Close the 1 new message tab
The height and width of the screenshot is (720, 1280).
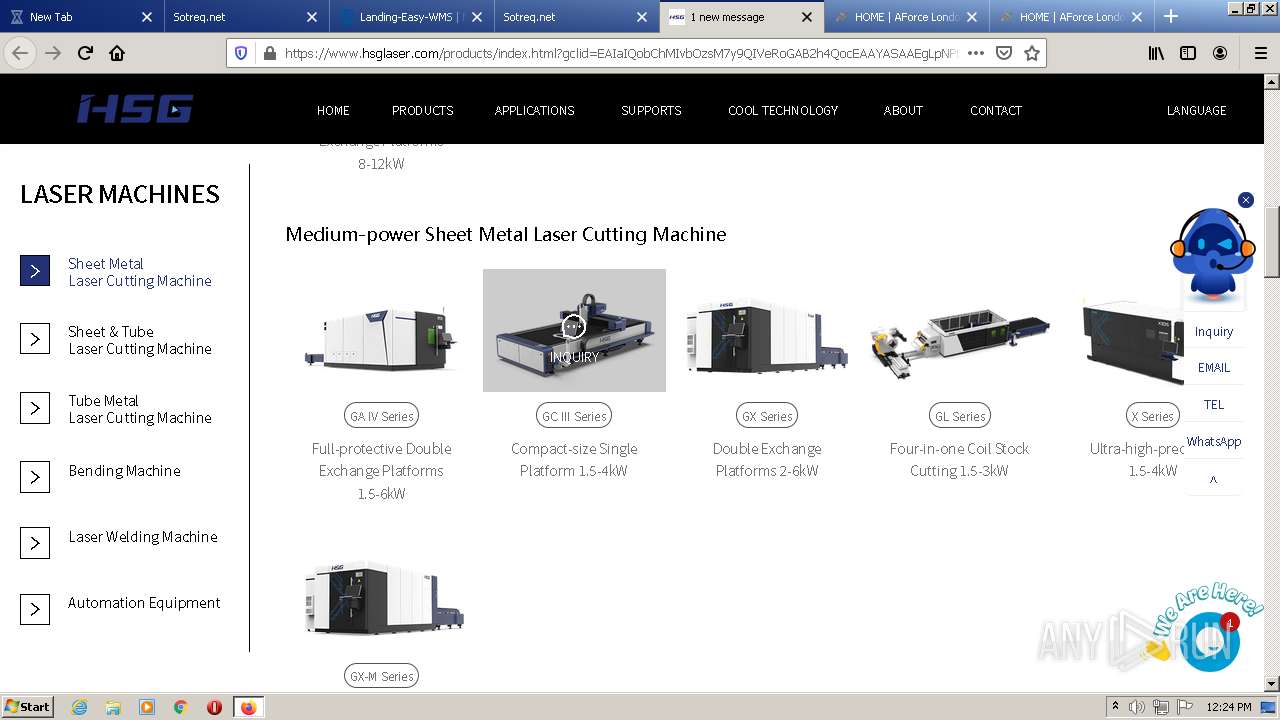(x=807, y=17)
